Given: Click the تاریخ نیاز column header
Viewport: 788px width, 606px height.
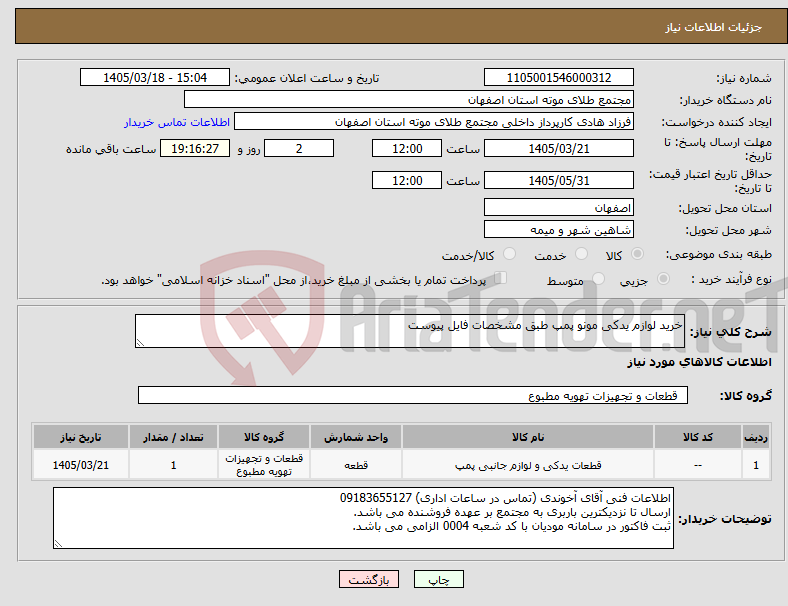Looking at the screenshot, I should [80, 437].
